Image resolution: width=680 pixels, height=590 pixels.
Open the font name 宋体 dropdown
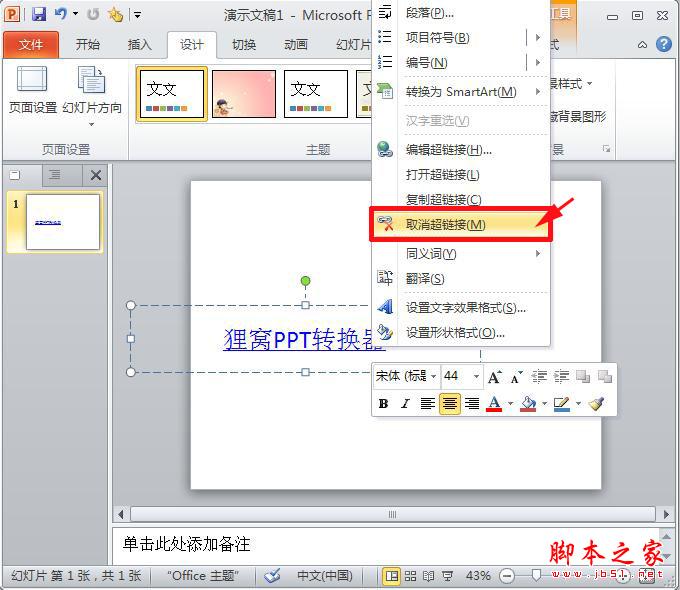click(x=433, y=377)
